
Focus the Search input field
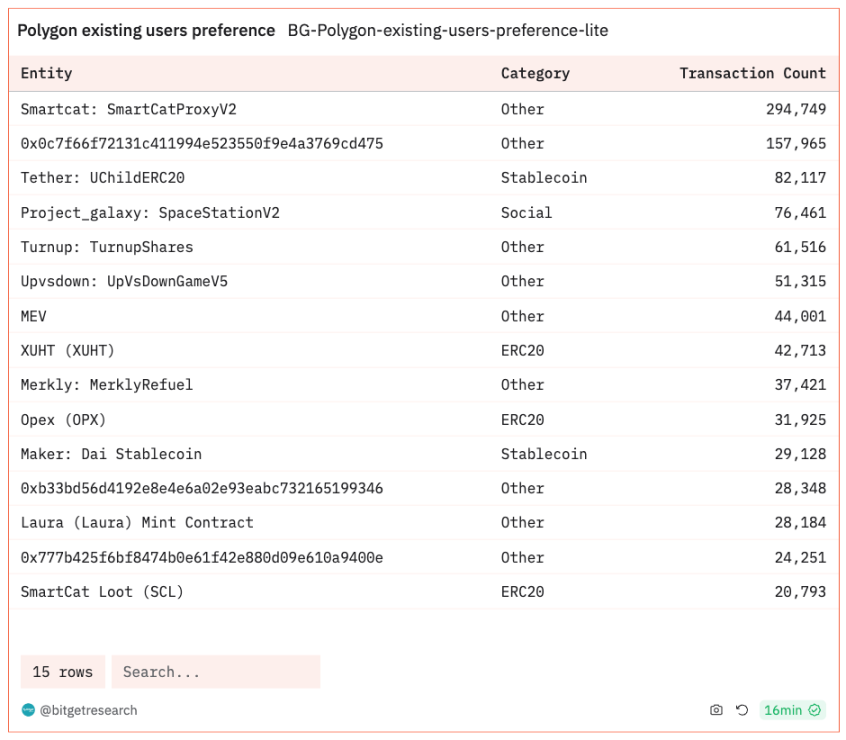(215, 672)
